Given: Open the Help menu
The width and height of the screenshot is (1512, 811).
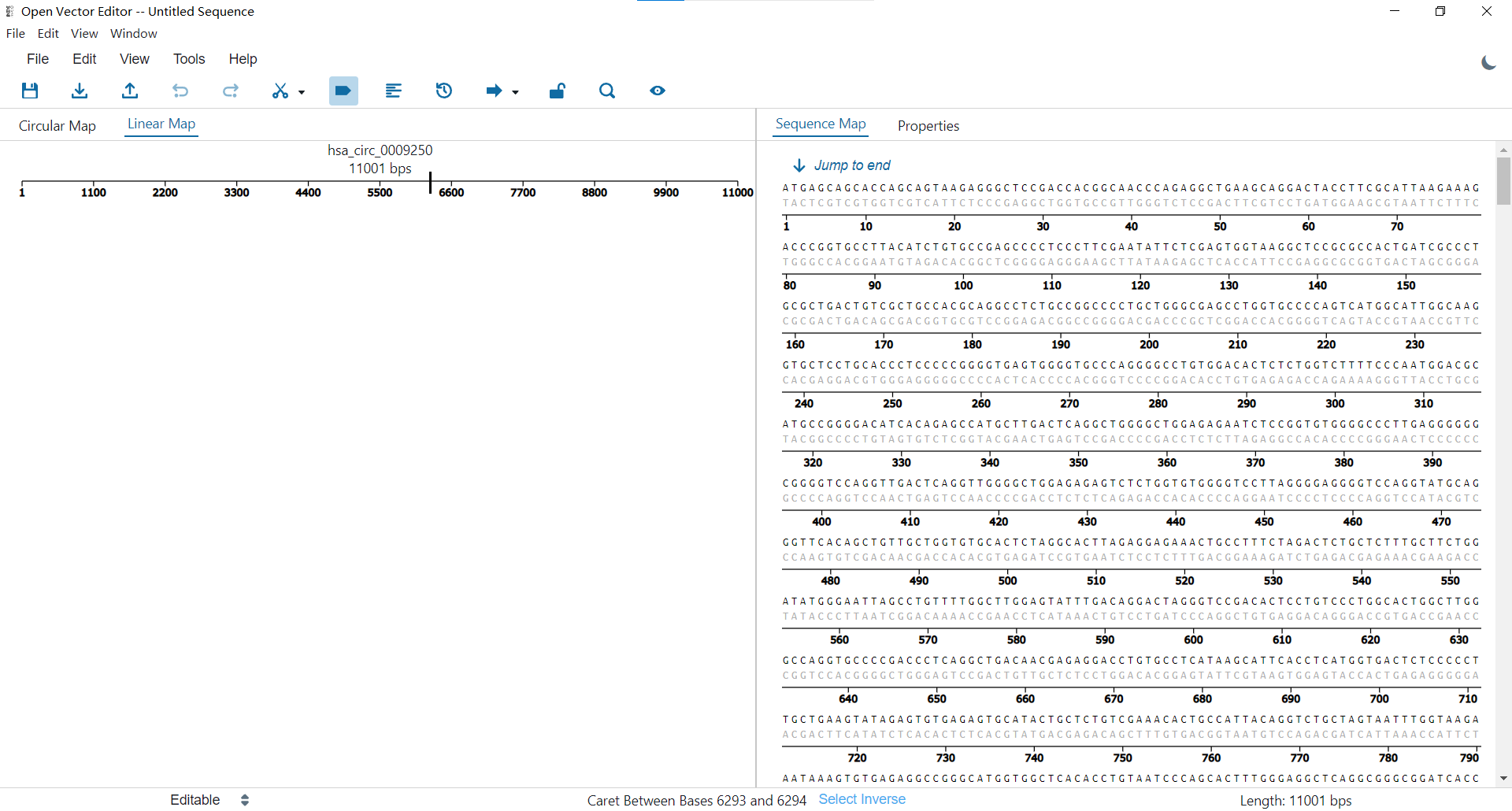Looking at the screenshot, I should [243, 59].
